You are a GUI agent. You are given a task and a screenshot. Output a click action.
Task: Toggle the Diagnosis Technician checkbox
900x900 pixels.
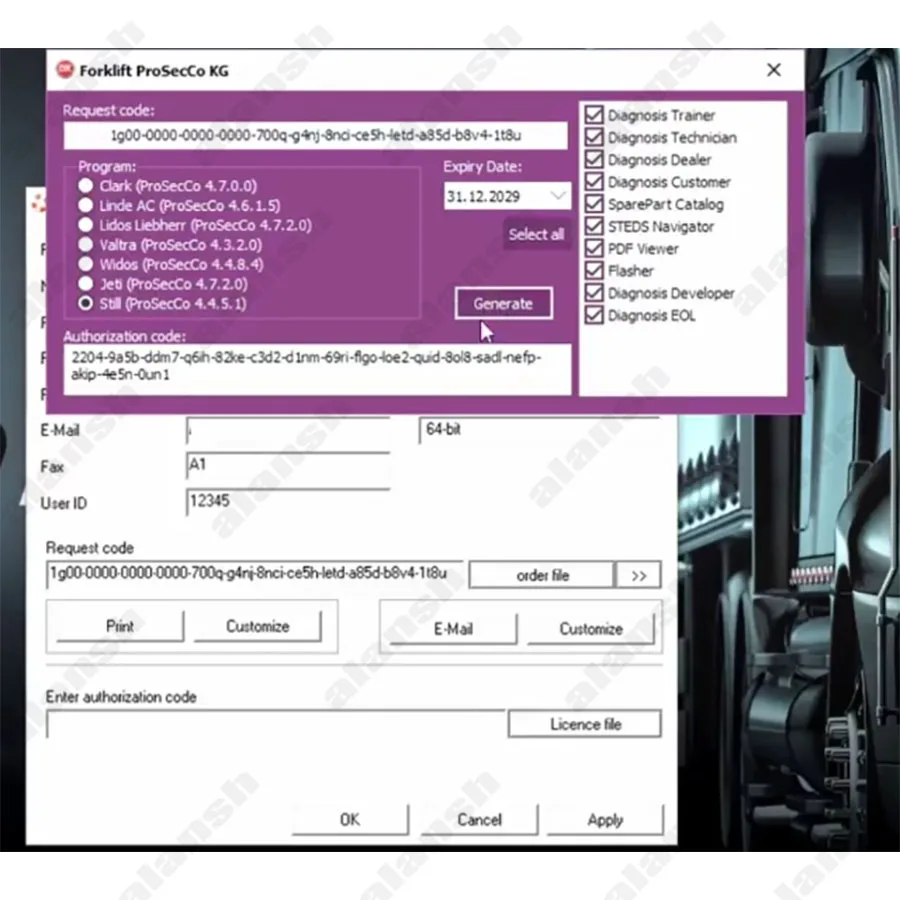point(594,137)
